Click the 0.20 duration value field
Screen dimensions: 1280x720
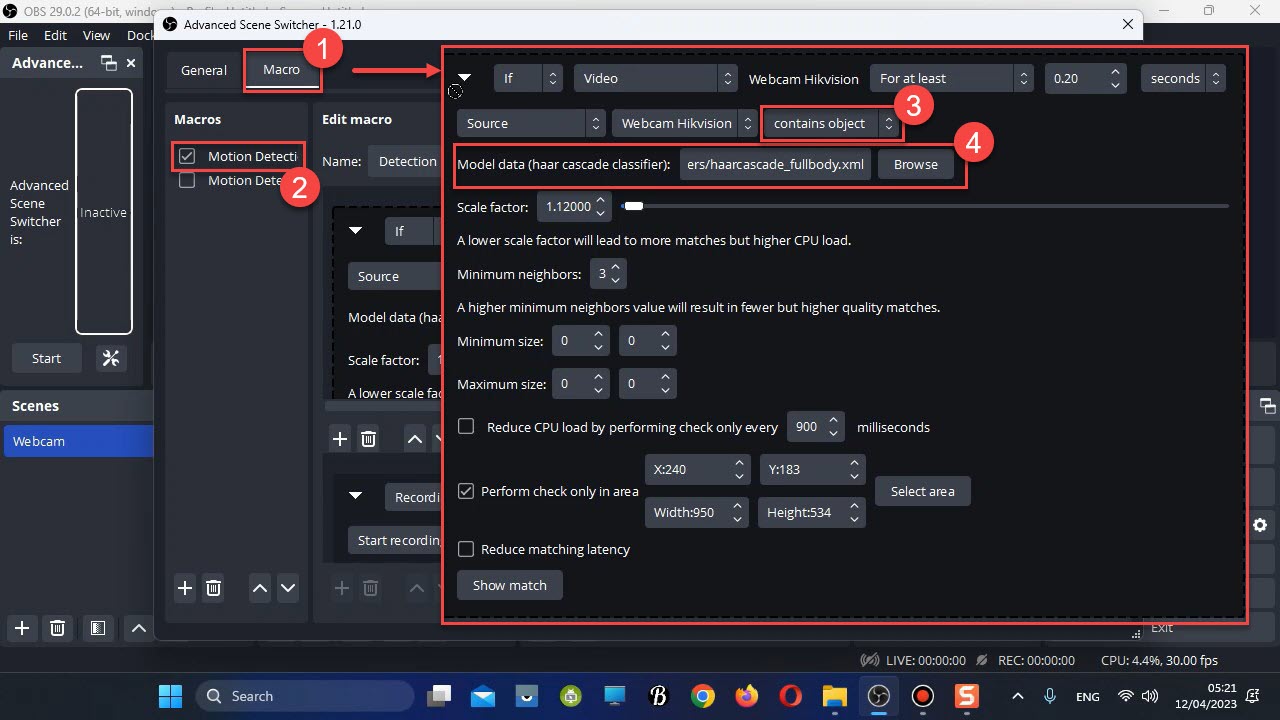coord(1087,78)
